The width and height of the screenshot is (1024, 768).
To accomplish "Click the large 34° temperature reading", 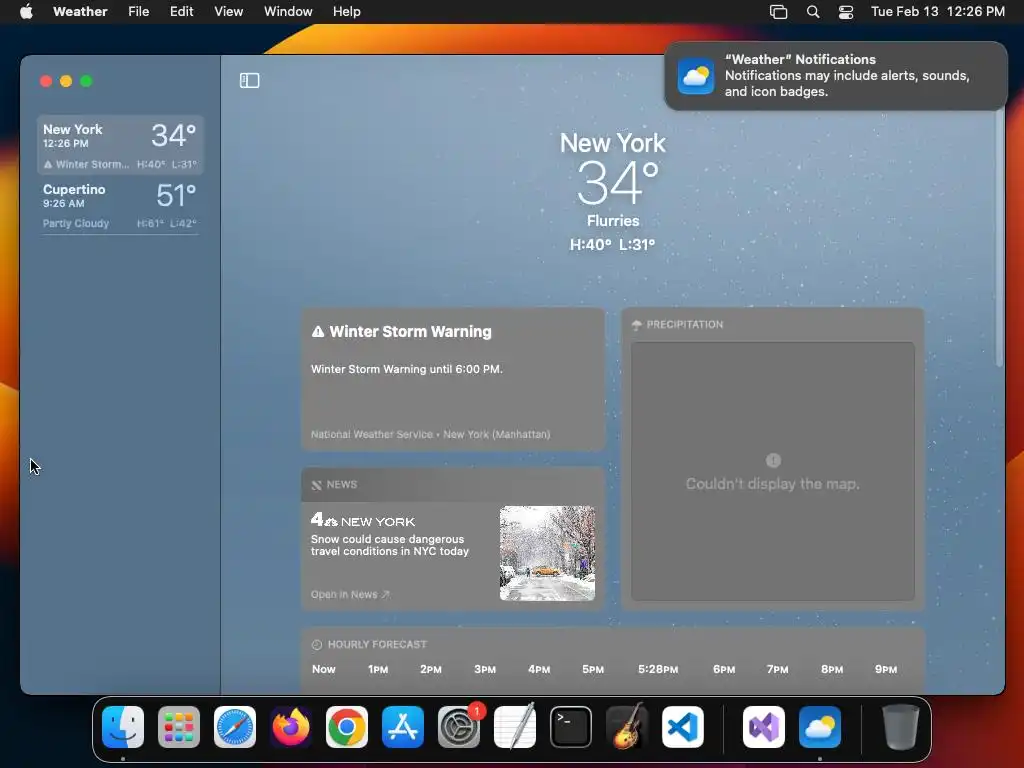I will click(x=618, y=183).
